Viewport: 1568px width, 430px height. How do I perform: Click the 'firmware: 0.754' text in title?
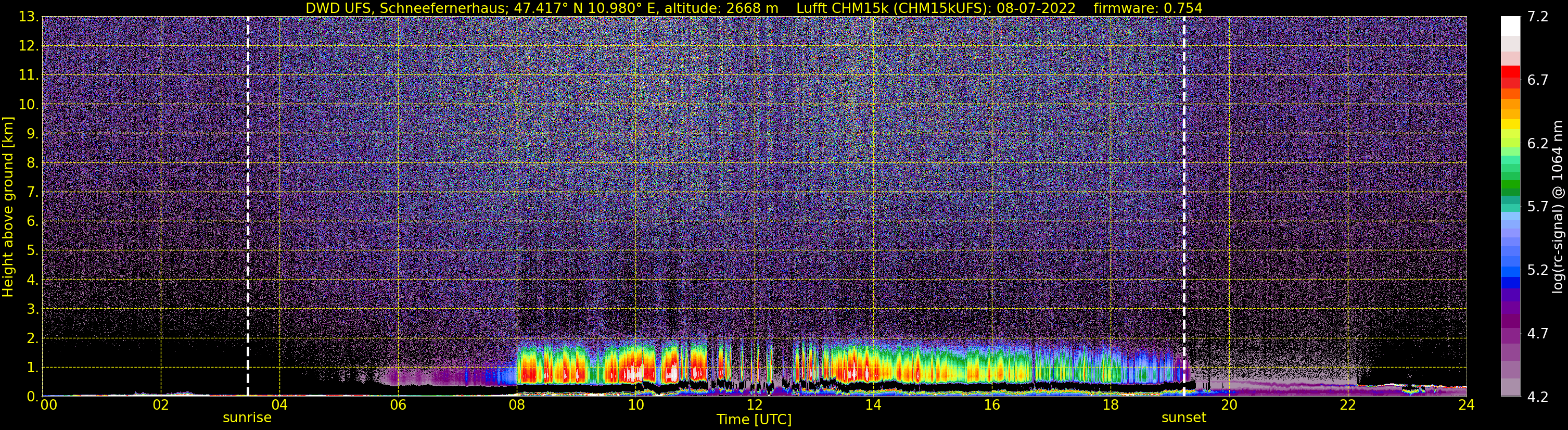(1148, 8)
